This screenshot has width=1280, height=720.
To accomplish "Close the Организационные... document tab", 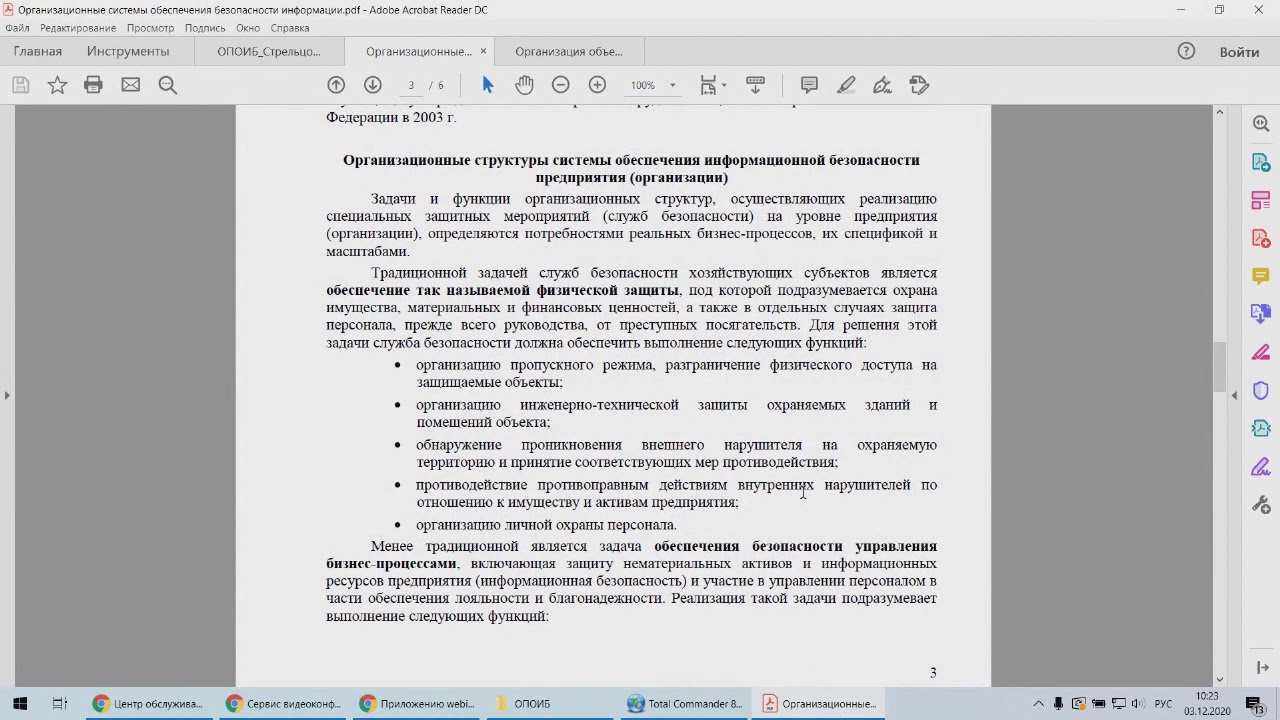I will pyautogui.click(x=483, y=51).
